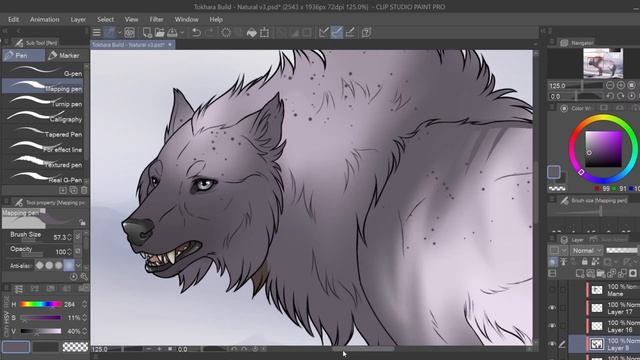This screenshot has width=640, height=360.
Task: Open the Animation menu
Action: (44, 20)
